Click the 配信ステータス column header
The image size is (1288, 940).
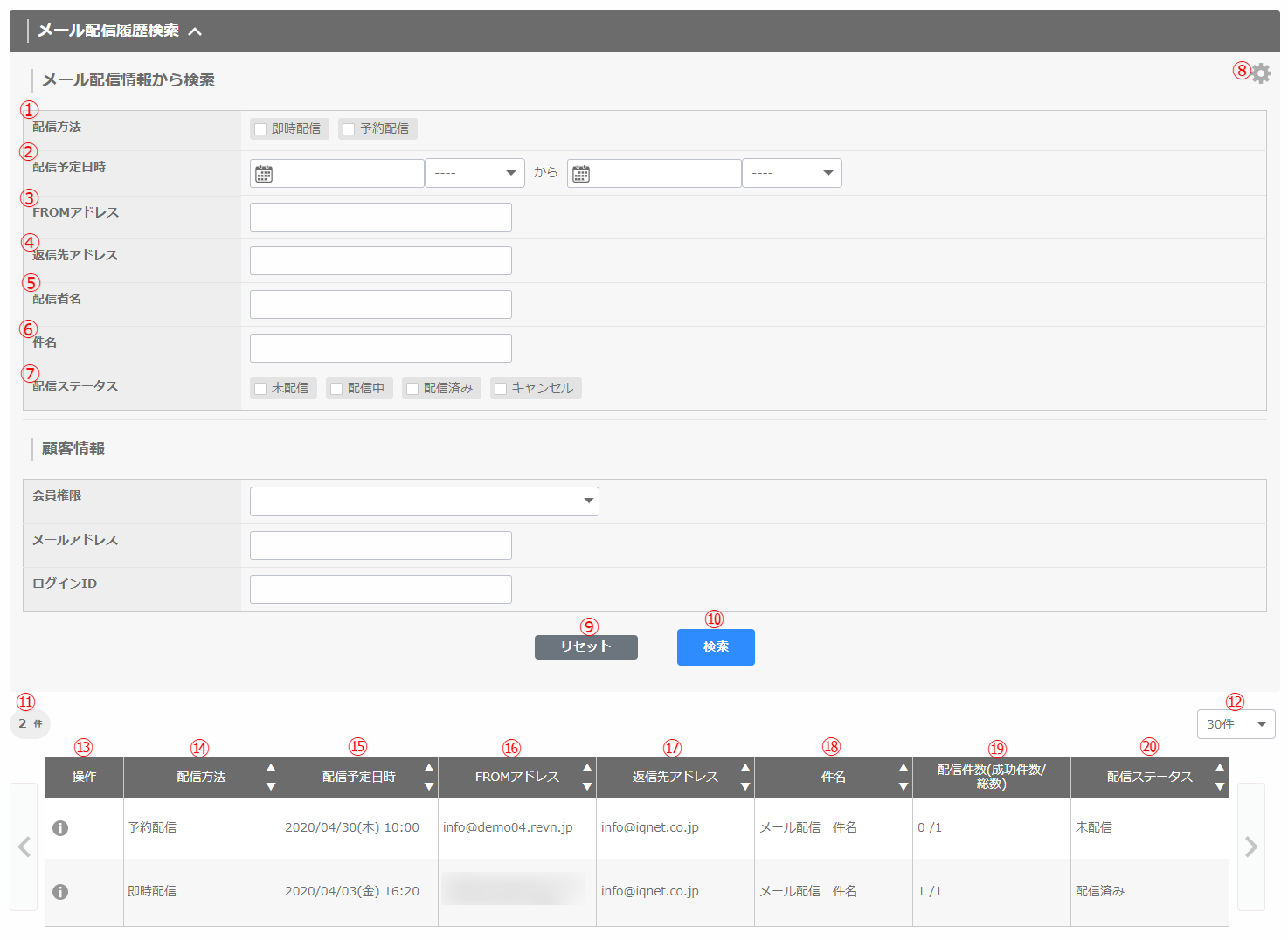click(x=1149, y=777)
